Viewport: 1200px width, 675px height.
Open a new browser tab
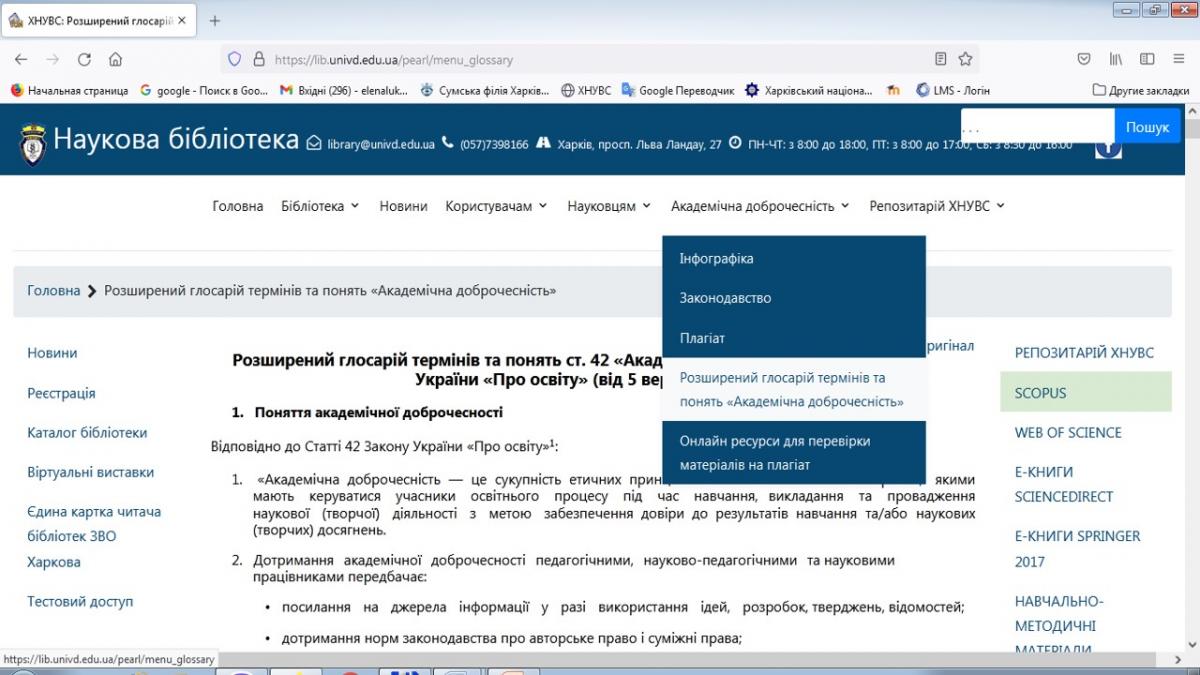(x=214, y=21)
